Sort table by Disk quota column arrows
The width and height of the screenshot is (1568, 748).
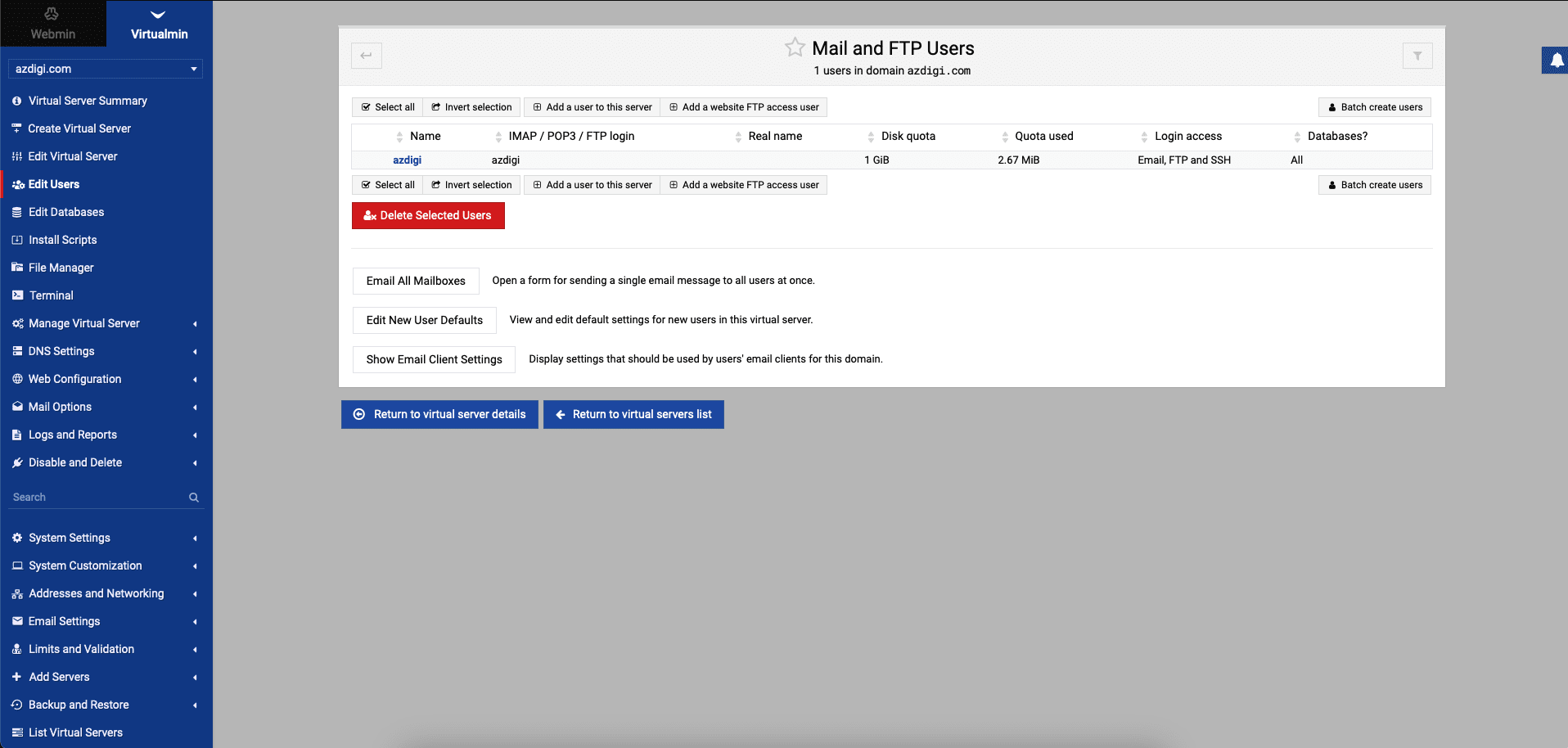(x=871, y=137)
